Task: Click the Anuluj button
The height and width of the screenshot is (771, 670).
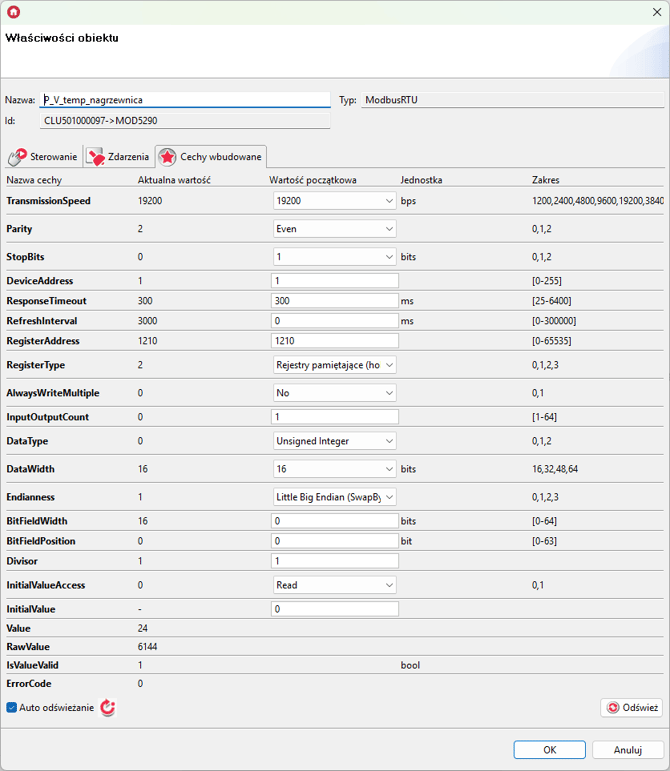Action: coord(627,749)
